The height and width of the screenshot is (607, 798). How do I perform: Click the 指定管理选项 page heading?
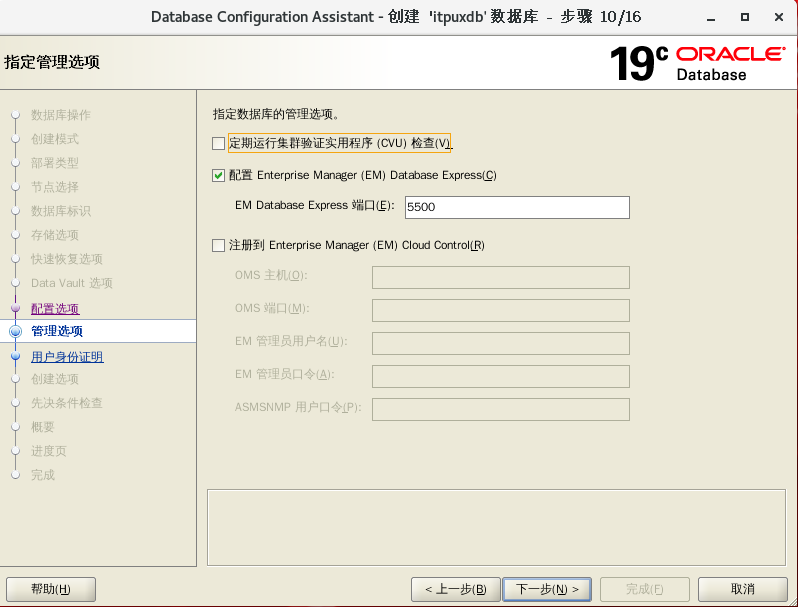[52, 62]
